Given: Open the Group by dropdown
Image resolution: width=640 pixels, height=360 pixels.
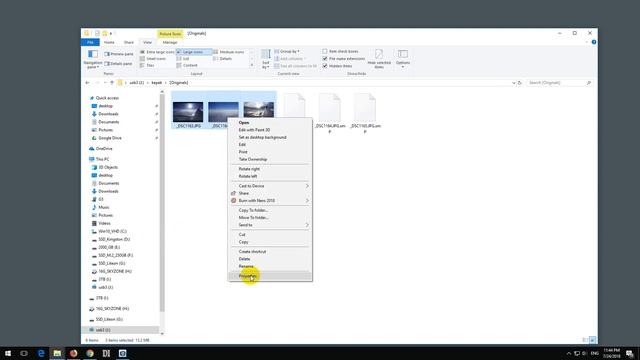Looking at the screenshot, I should click(x=287, y=51).
